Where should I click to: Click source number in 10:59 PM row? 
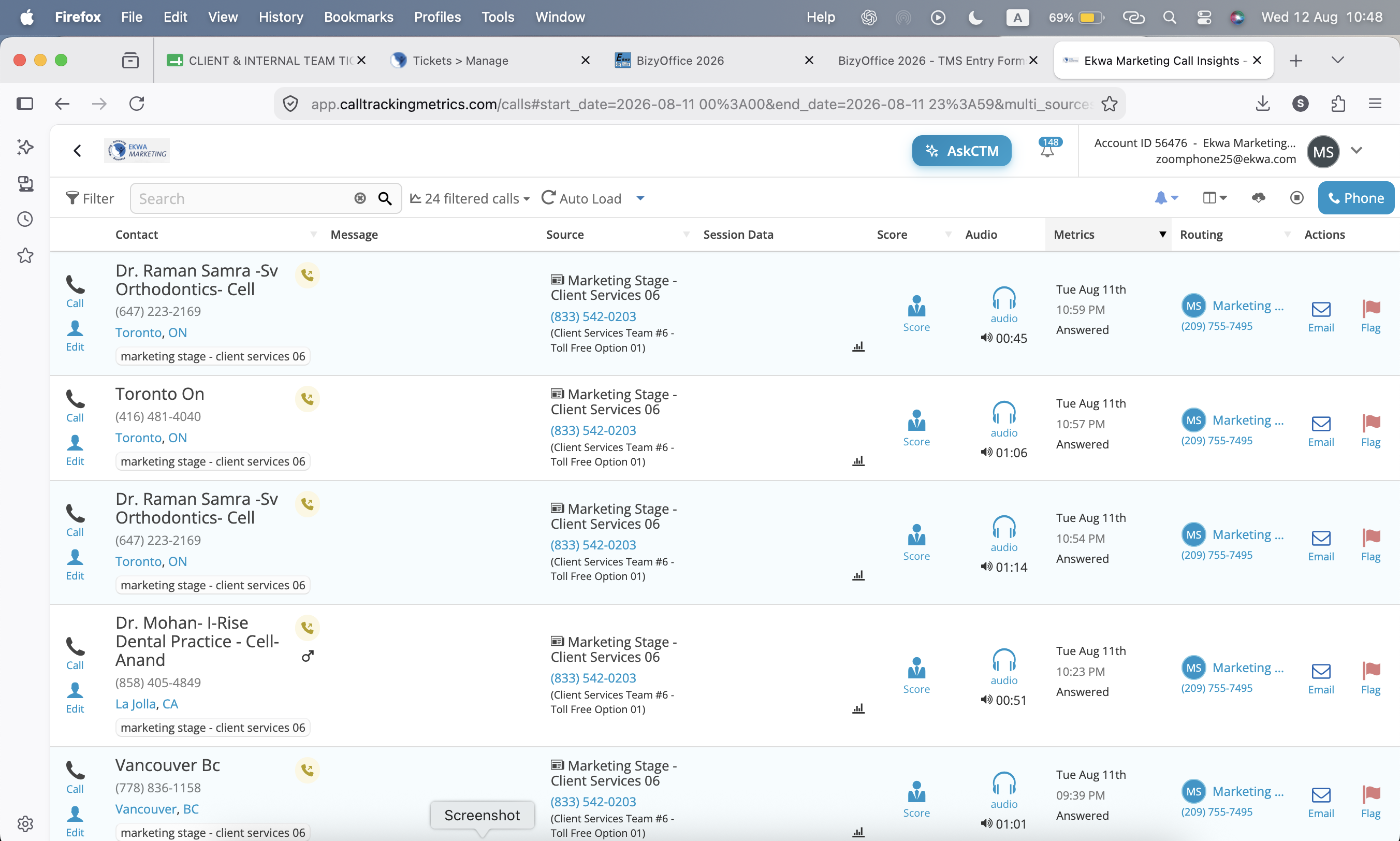[x=593, y=316]
